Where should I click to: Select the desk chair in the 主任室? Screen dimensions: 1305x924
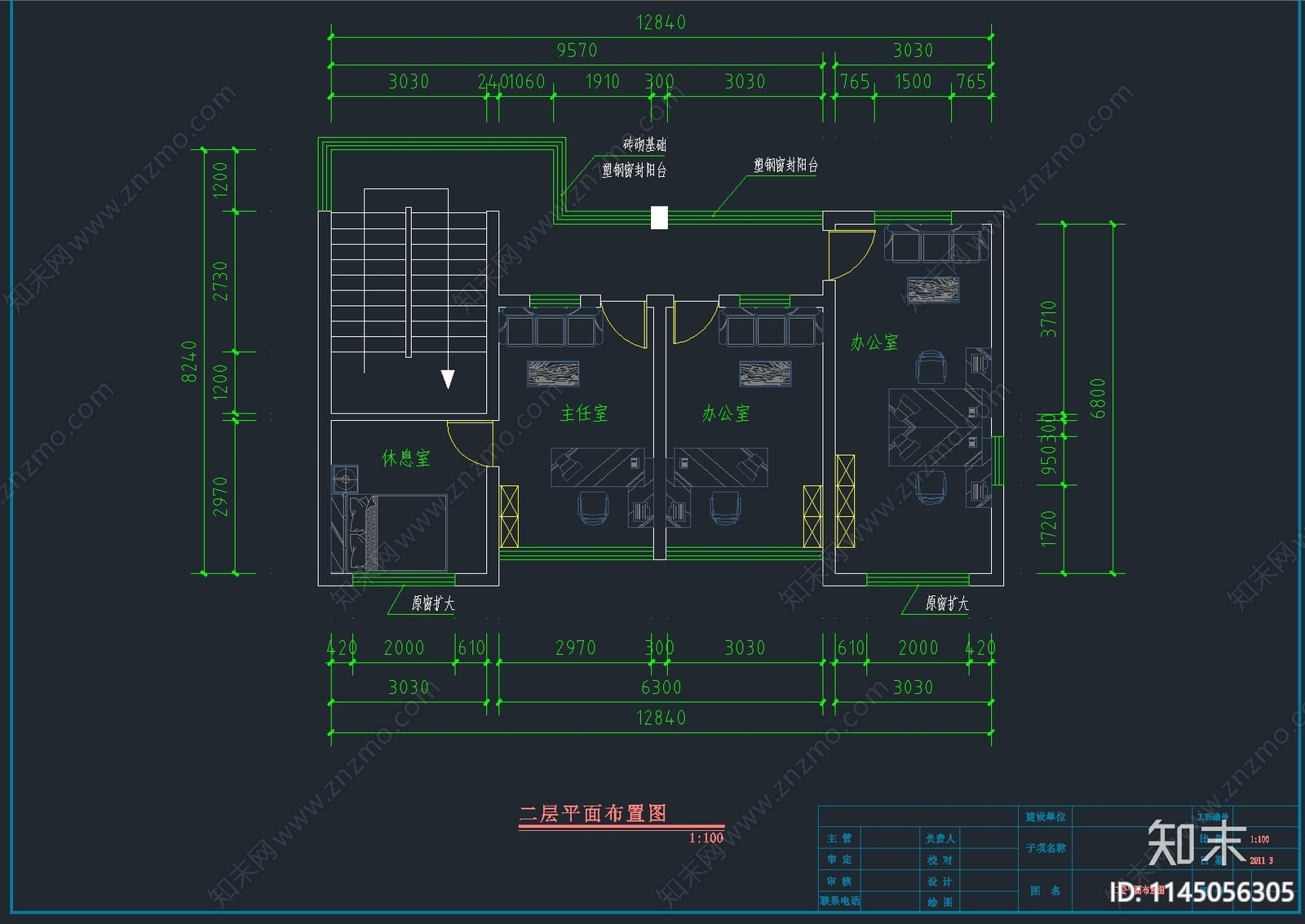point(593,508)
